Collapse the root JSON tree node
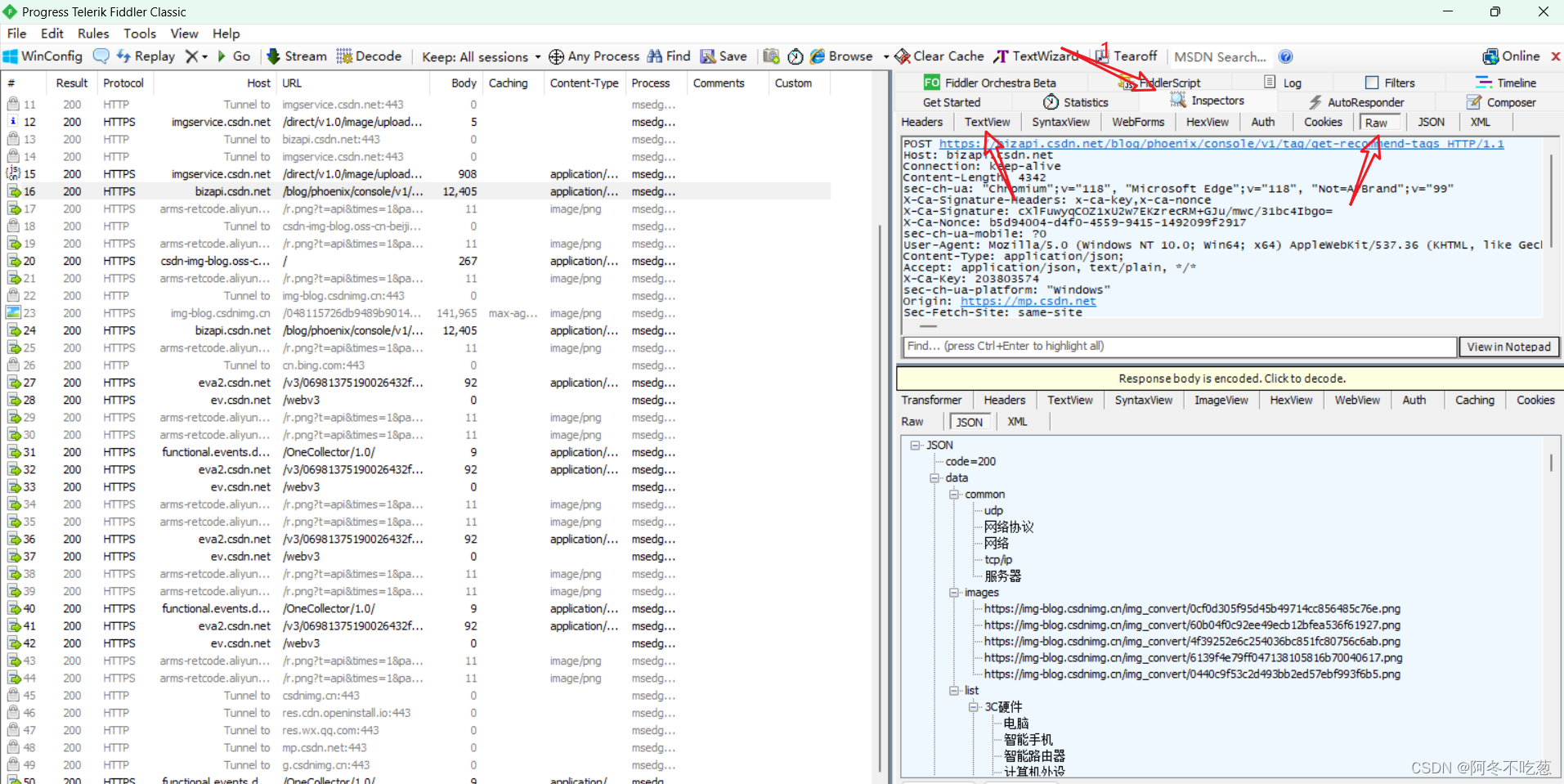The height and width of the screenshot is (784, 1564). 915,446
